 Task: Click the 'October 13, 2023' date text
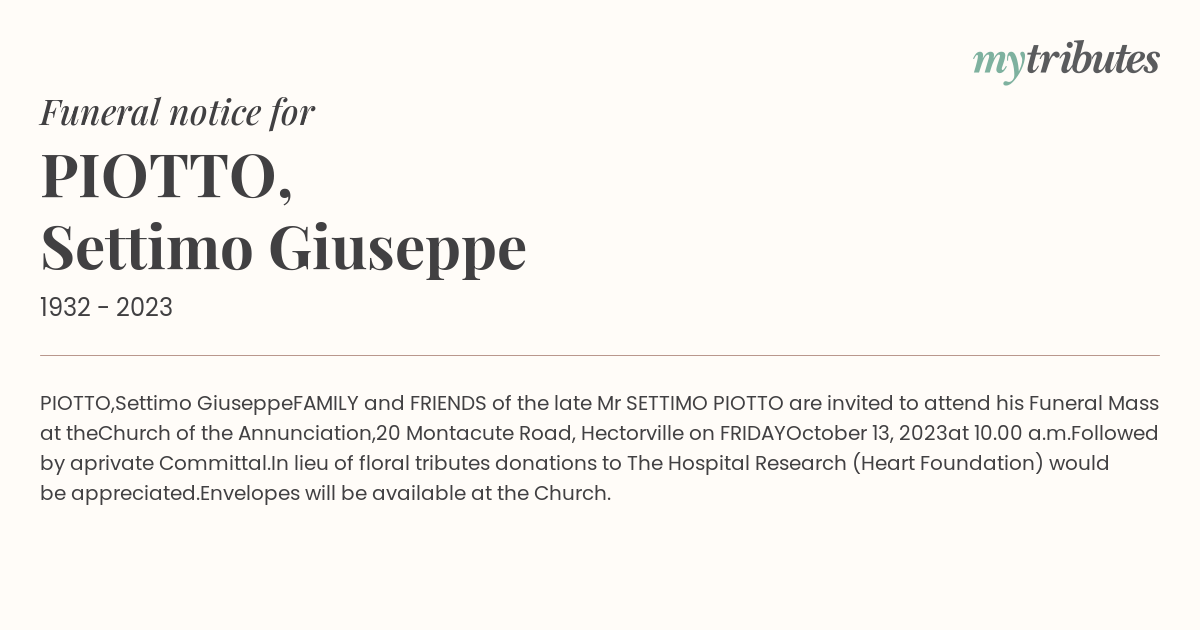867,434
